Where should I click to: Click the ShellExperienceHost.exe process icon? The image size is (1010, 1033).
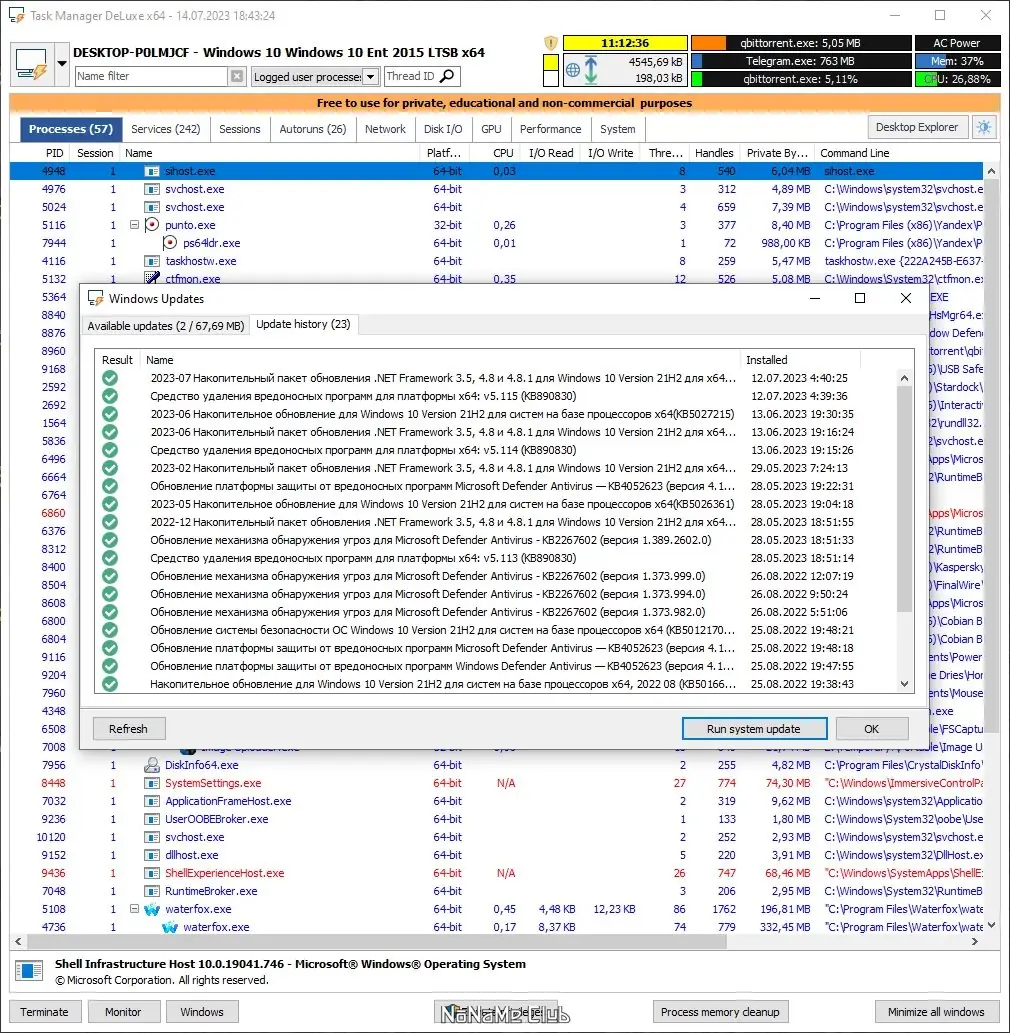152,873
